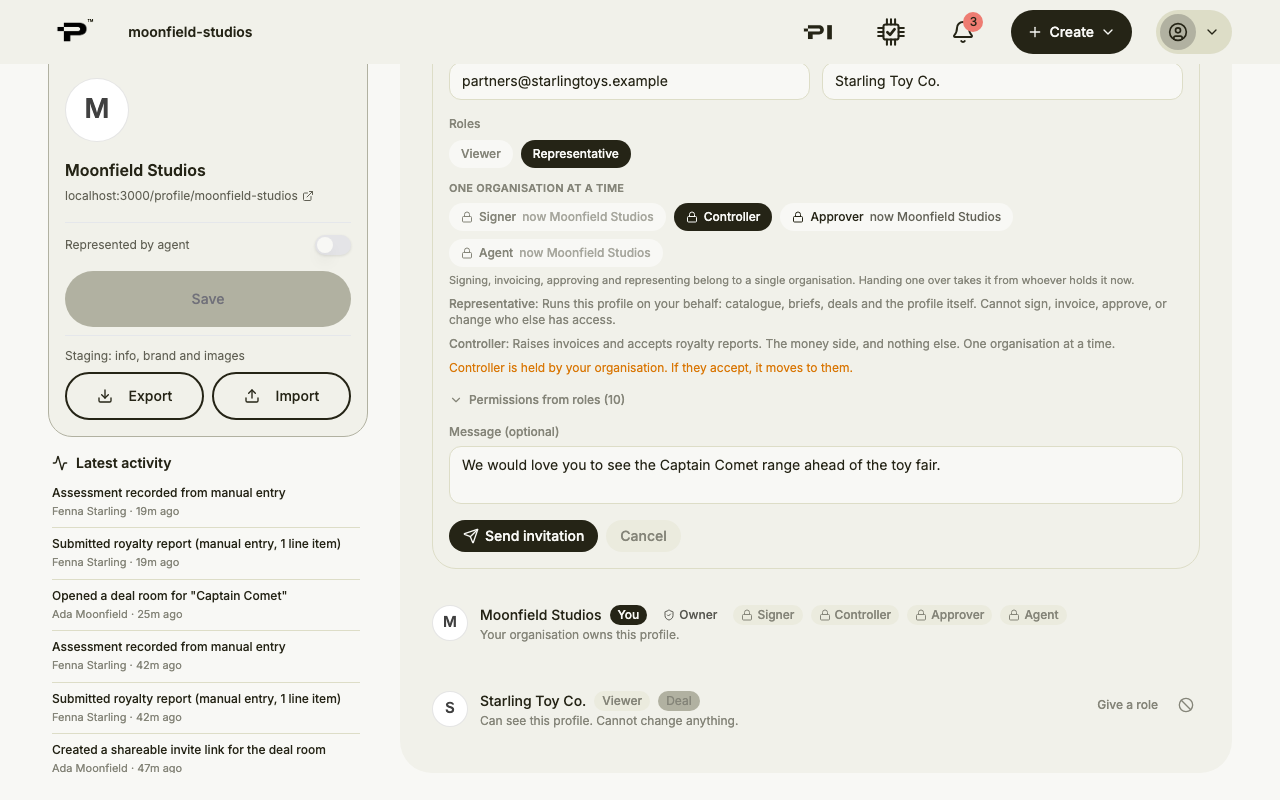Viewport: 1280px width, 800px height.
Task: Select the Viewer role chip
Action: tap(481, 154)
